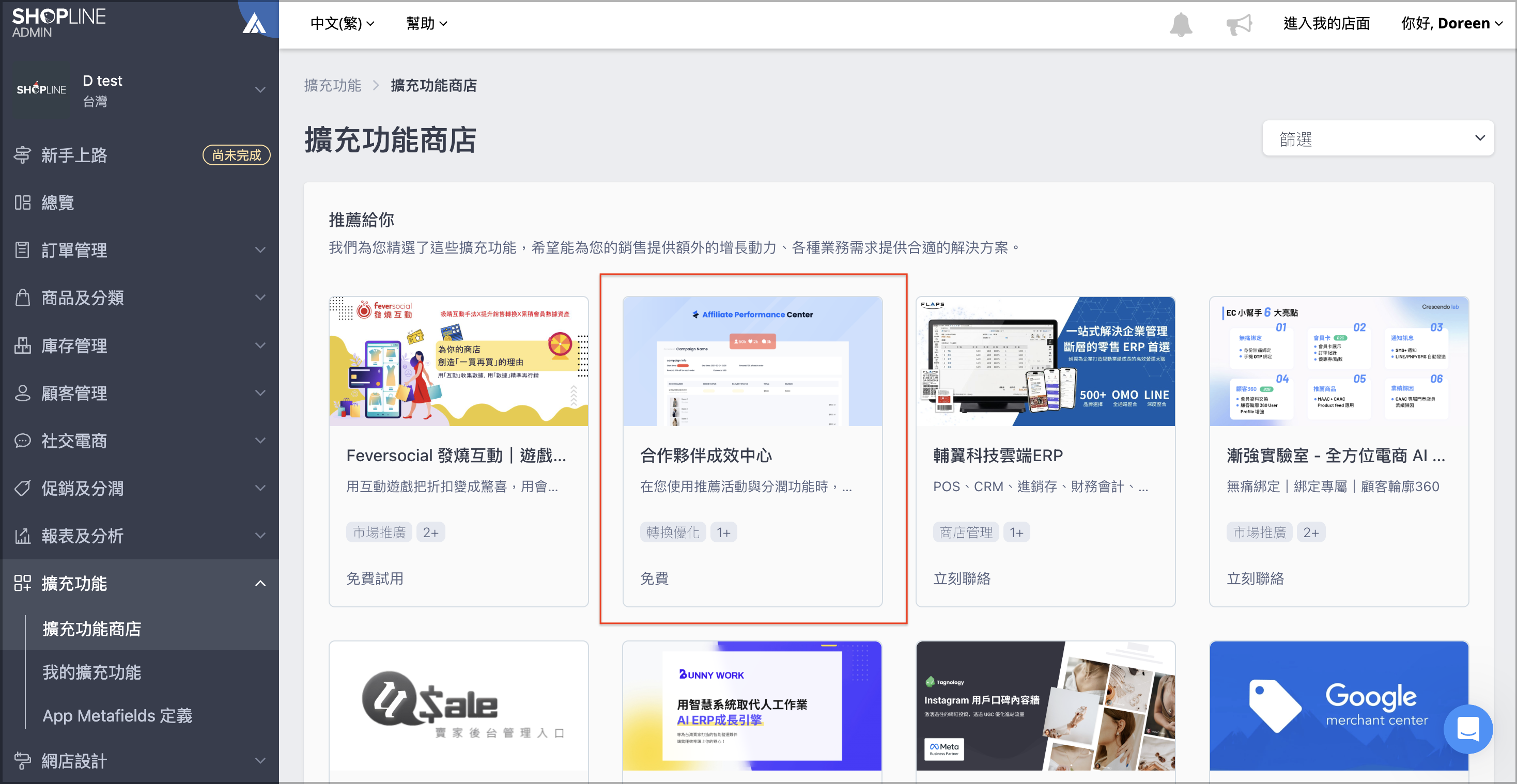
Task: Click the SHOPLINE ADMIN logo
Action: click(x=58, y=23)
